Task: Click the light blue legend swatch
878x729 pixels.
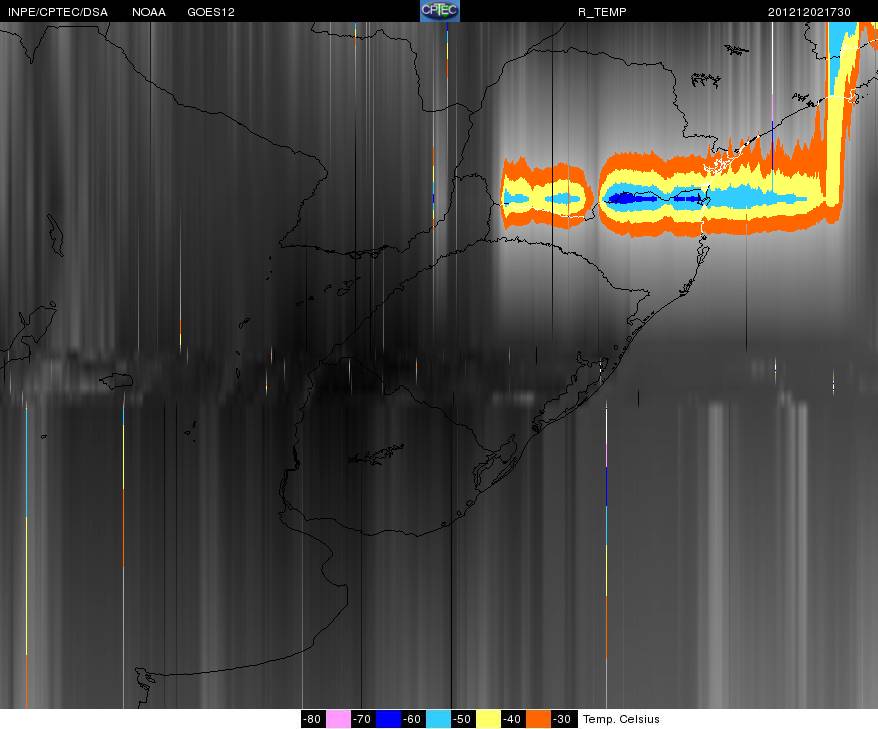Action: [x=438, y=719]
